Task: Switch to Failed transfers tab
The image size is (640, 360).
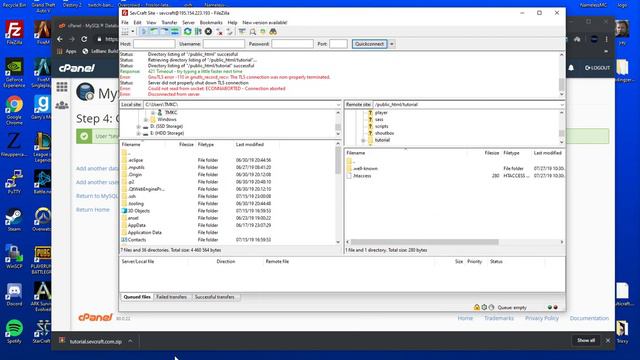Action: tap(171, 297)
